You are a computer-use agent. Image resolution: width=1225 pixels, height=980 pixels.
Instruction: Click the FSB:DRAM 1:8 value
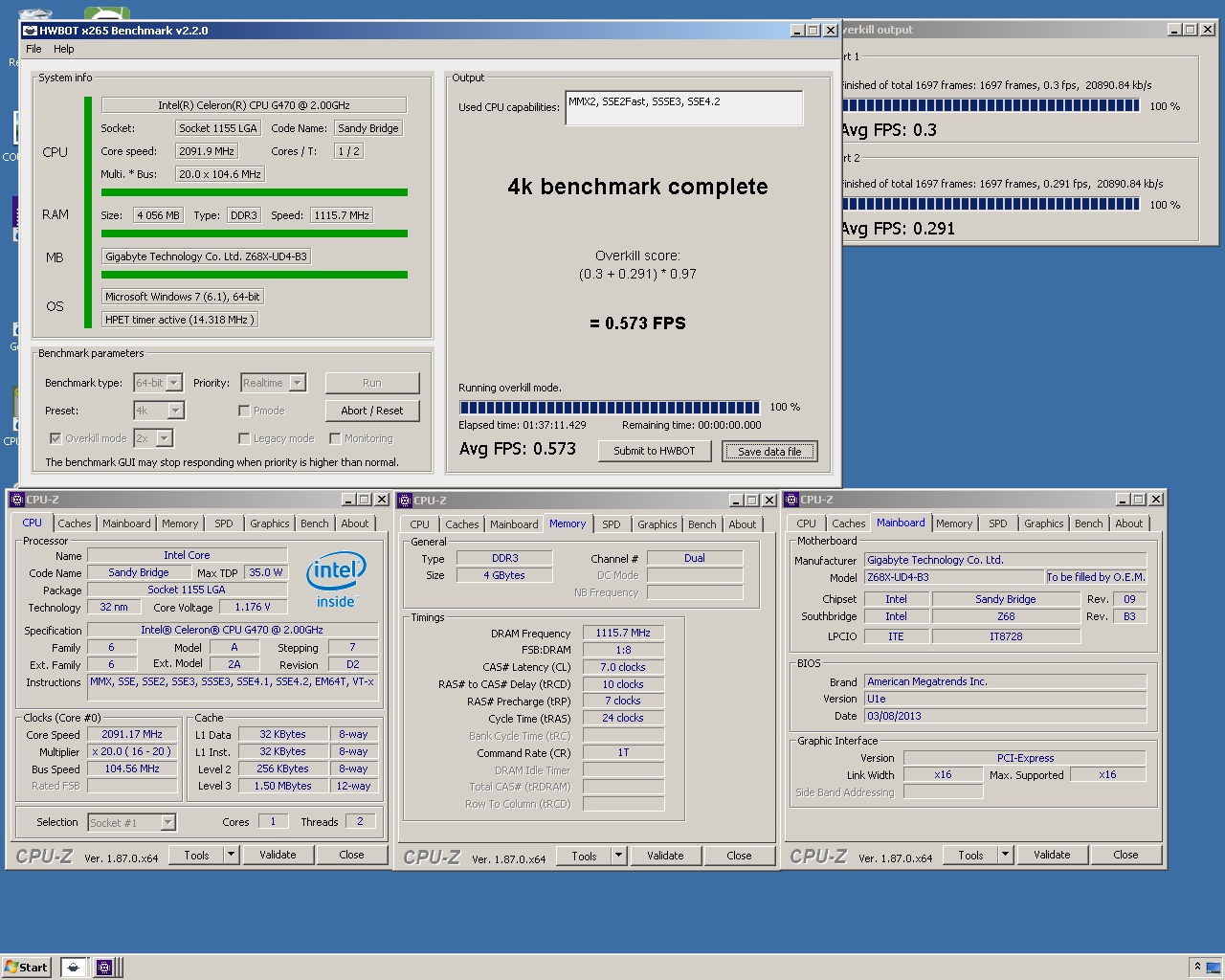623,650
